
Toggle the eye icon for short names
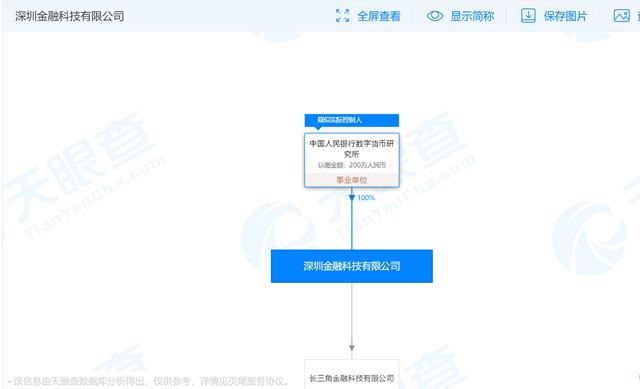[x=435, y=16]
